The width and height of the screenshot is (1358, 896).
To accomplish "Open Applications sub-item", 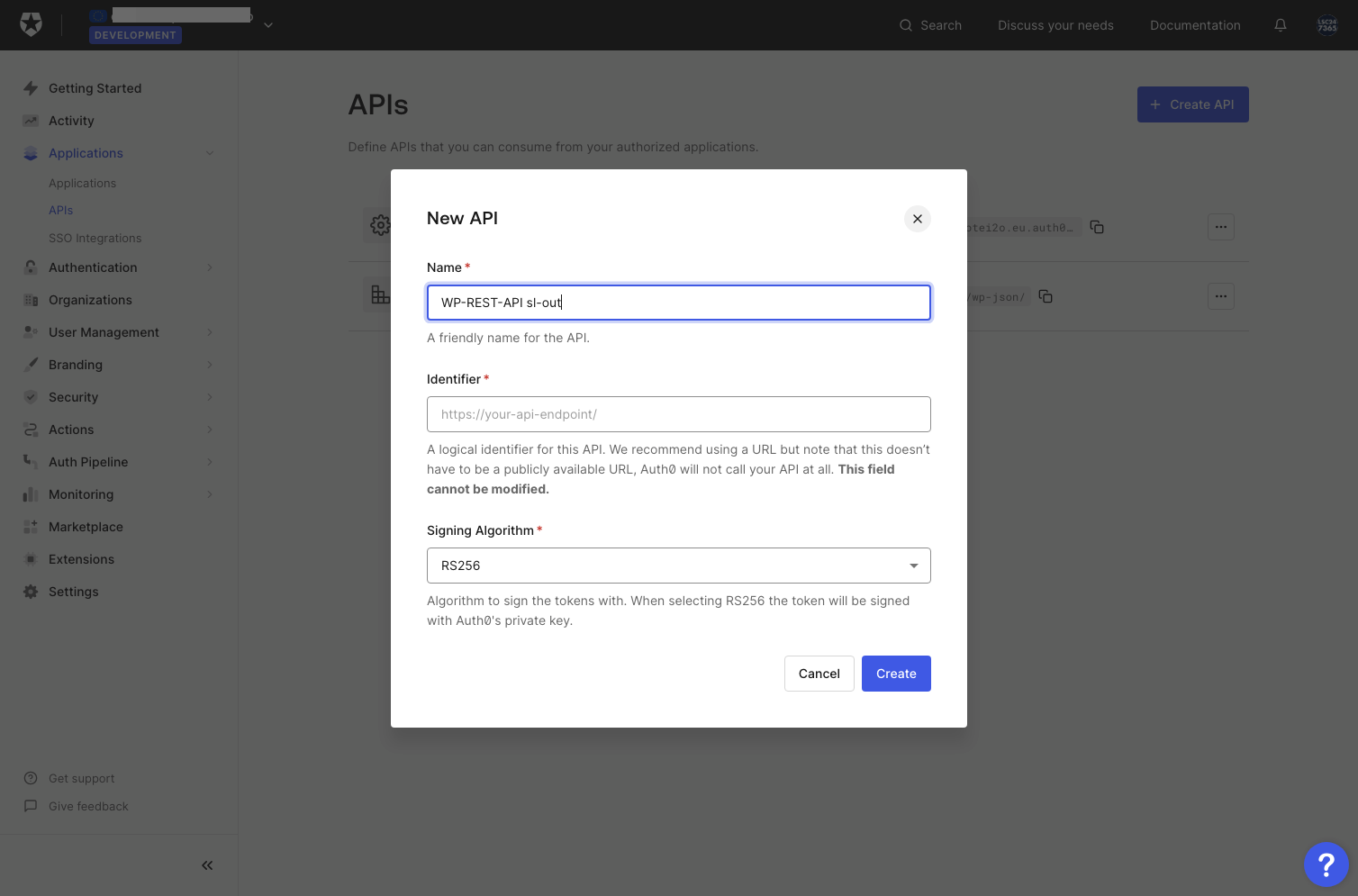I will click(82, 183).
